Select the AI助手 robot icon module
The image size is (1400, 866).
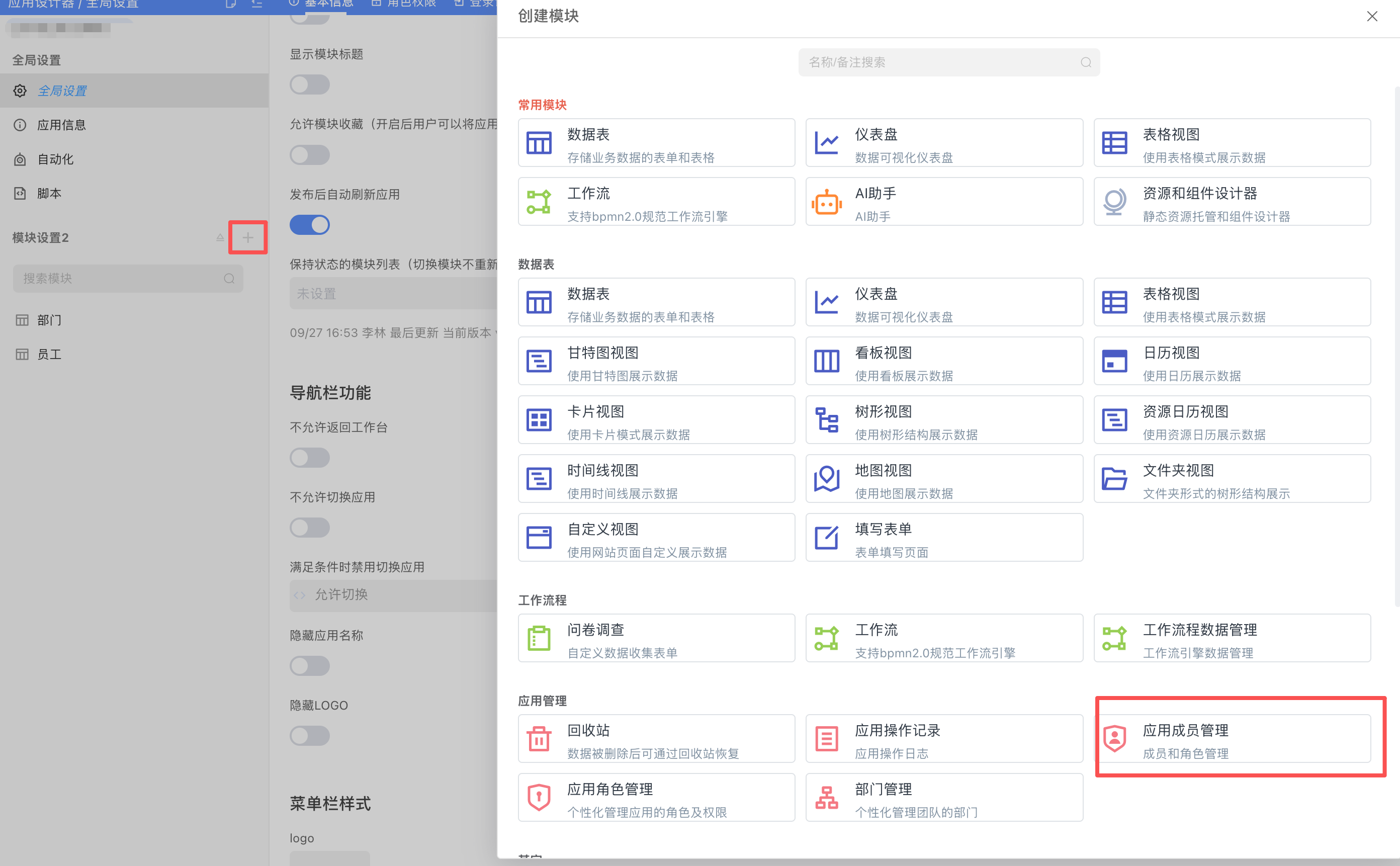(x=826, y=202)
